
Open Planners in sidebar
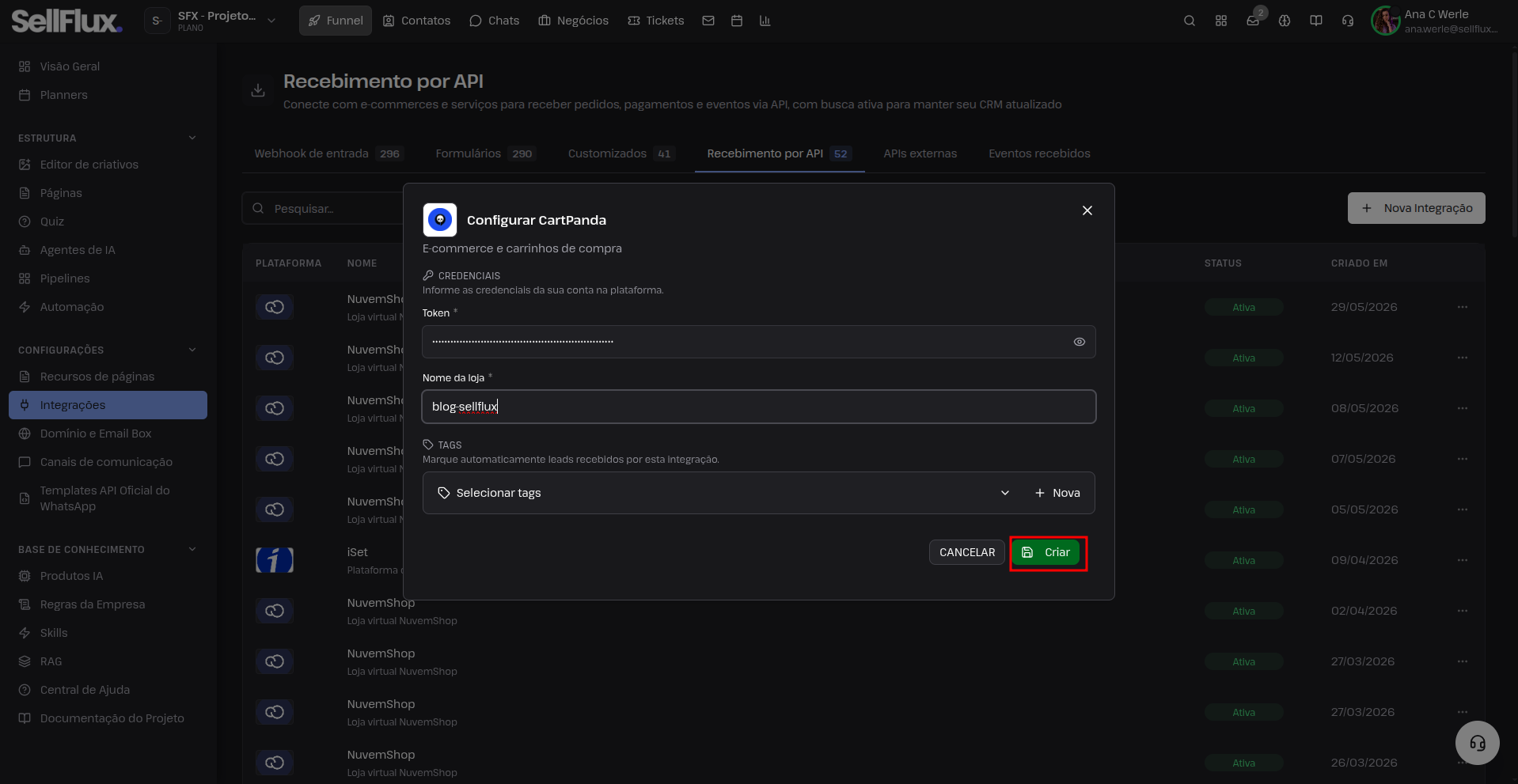tap(108, 95)
